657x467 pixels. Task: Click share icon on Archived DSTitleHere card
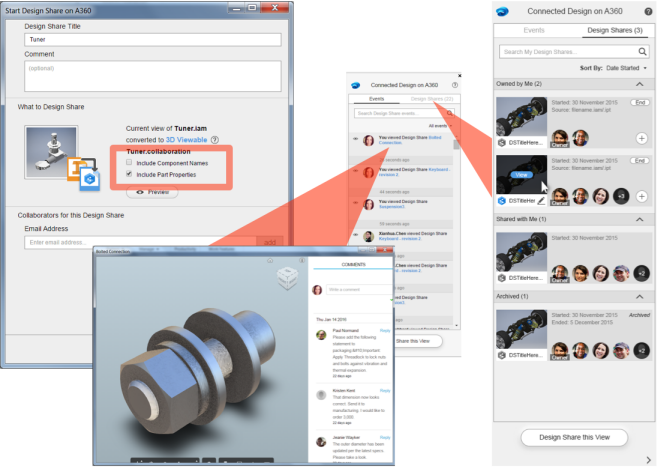coord(502,355)
